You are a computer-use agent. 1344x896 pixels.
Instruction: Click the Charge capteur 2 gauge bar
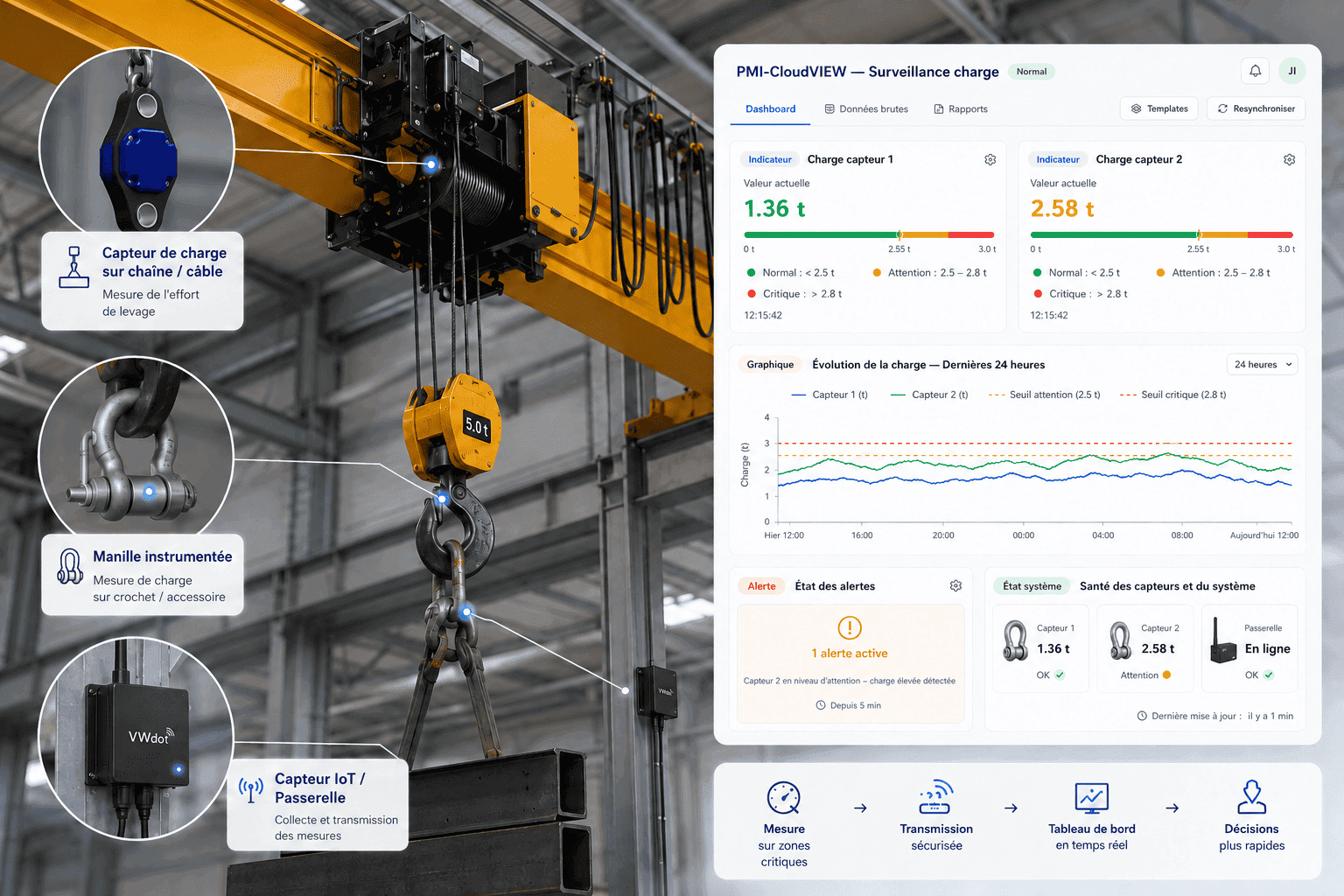[1162, 234]
